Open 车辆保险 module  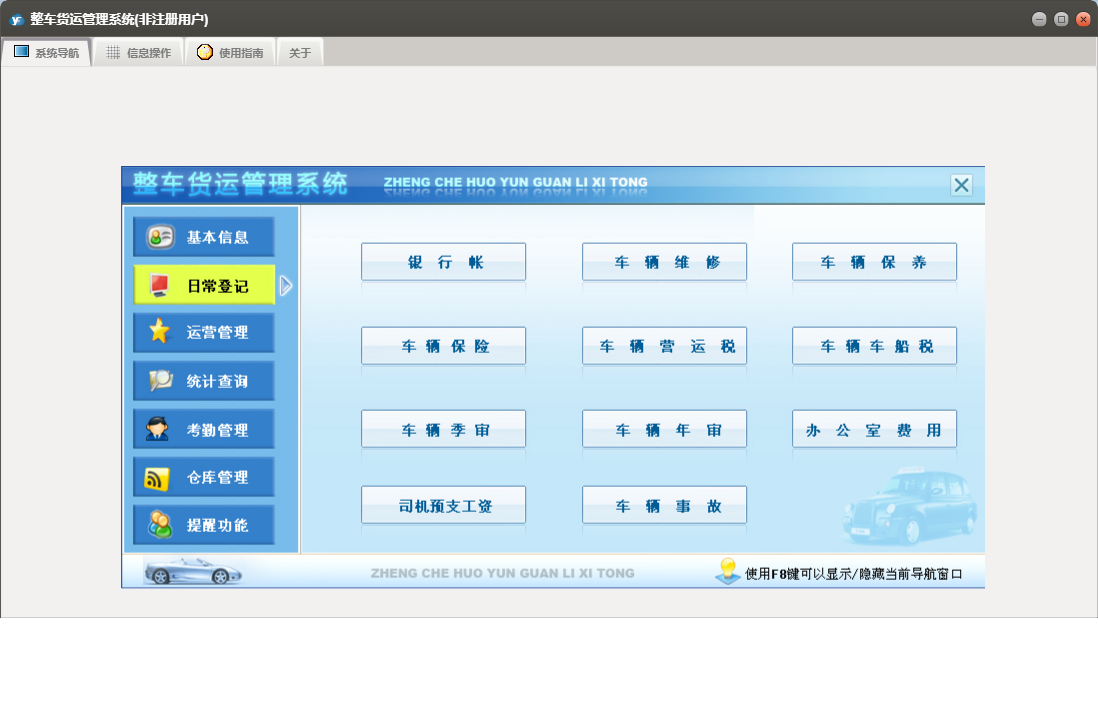point(443,346)
